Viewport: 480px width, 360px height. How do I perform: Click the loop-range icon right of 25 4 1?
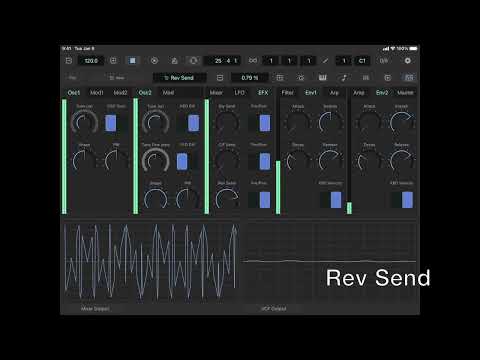[253, 61]
